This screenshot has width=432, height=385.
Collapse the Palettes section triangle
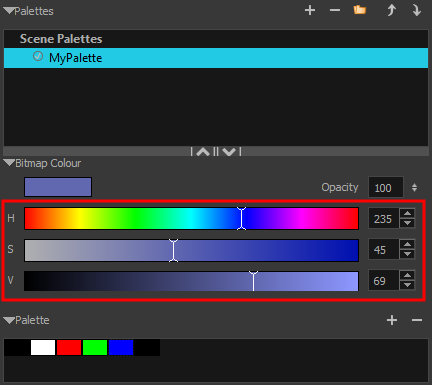9,11
